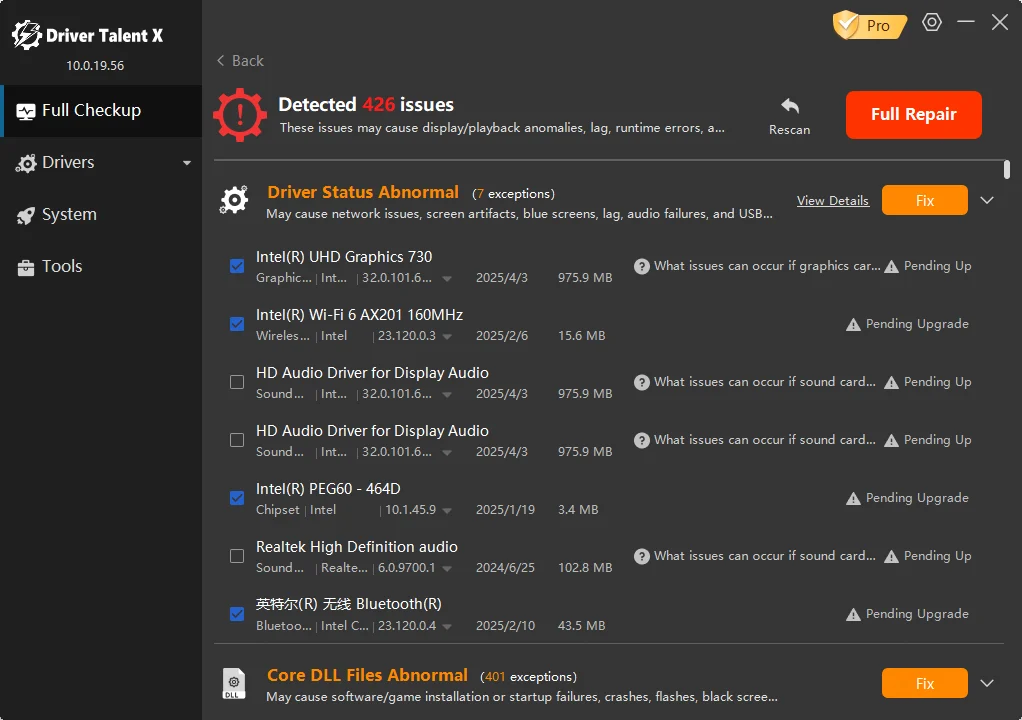Click the Full Checkup monitor icon
The image size is (1022, 720).
click(x=26, y=111)
